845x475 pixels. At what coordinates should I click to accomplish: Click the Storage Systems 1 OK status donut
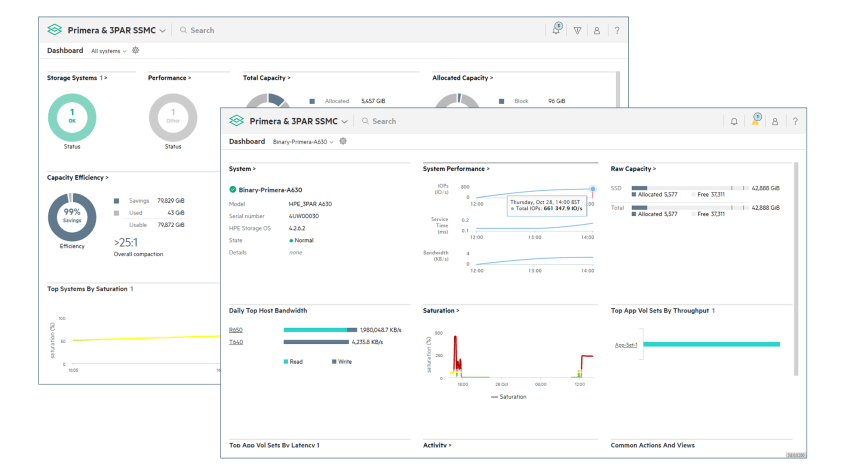tap(72, 118)
